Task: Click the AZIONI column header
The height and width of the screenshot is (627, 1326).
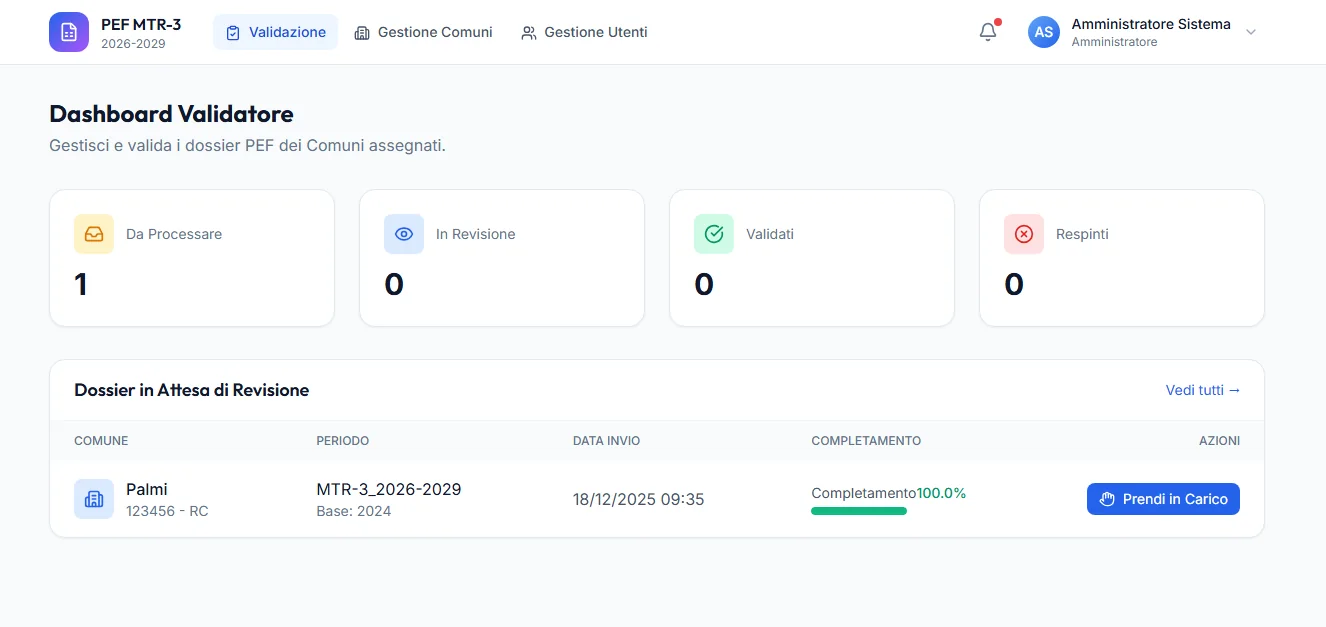Action: (x=1220, y=441)
